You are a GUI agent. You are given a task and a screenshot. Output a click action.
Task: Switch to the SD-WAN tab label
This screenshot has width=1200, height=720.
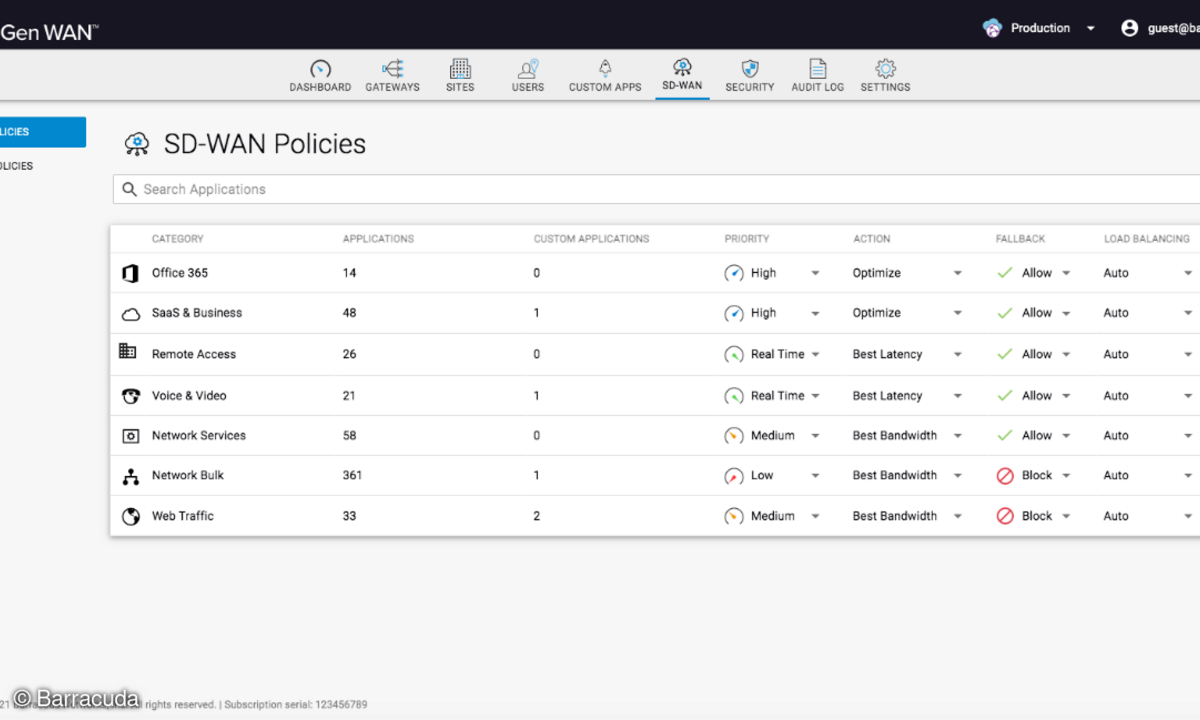click(682, 86)
